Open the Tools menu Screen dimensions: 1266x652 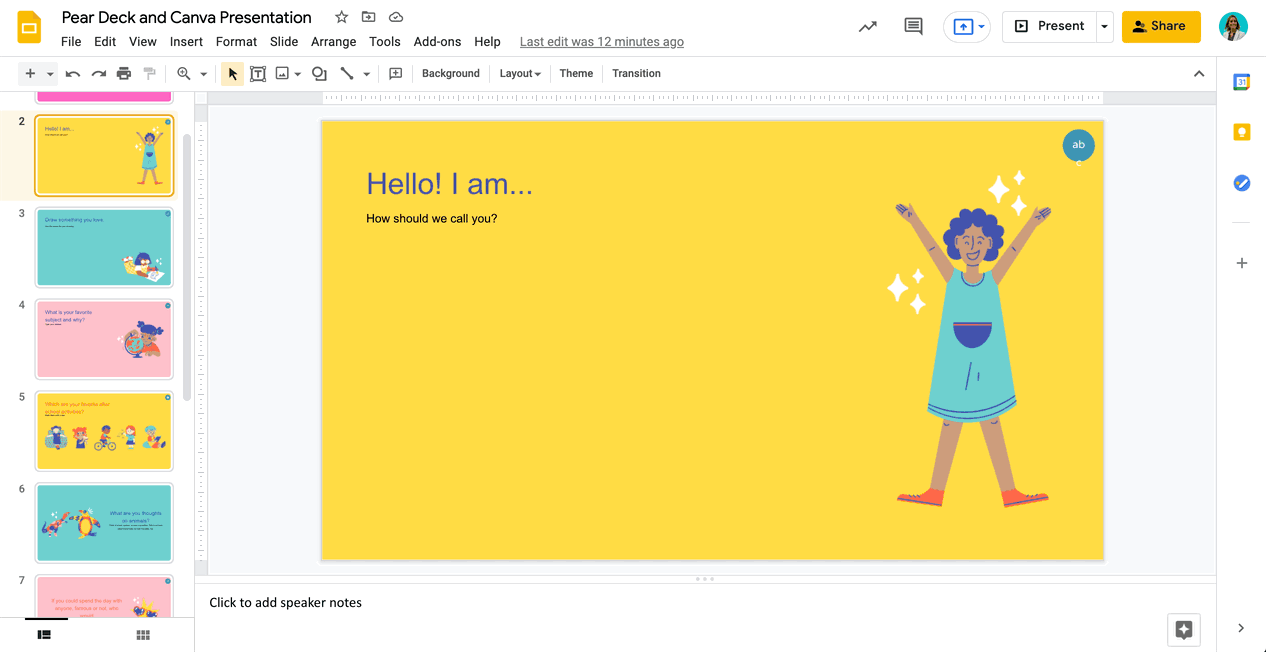point(385,41)
